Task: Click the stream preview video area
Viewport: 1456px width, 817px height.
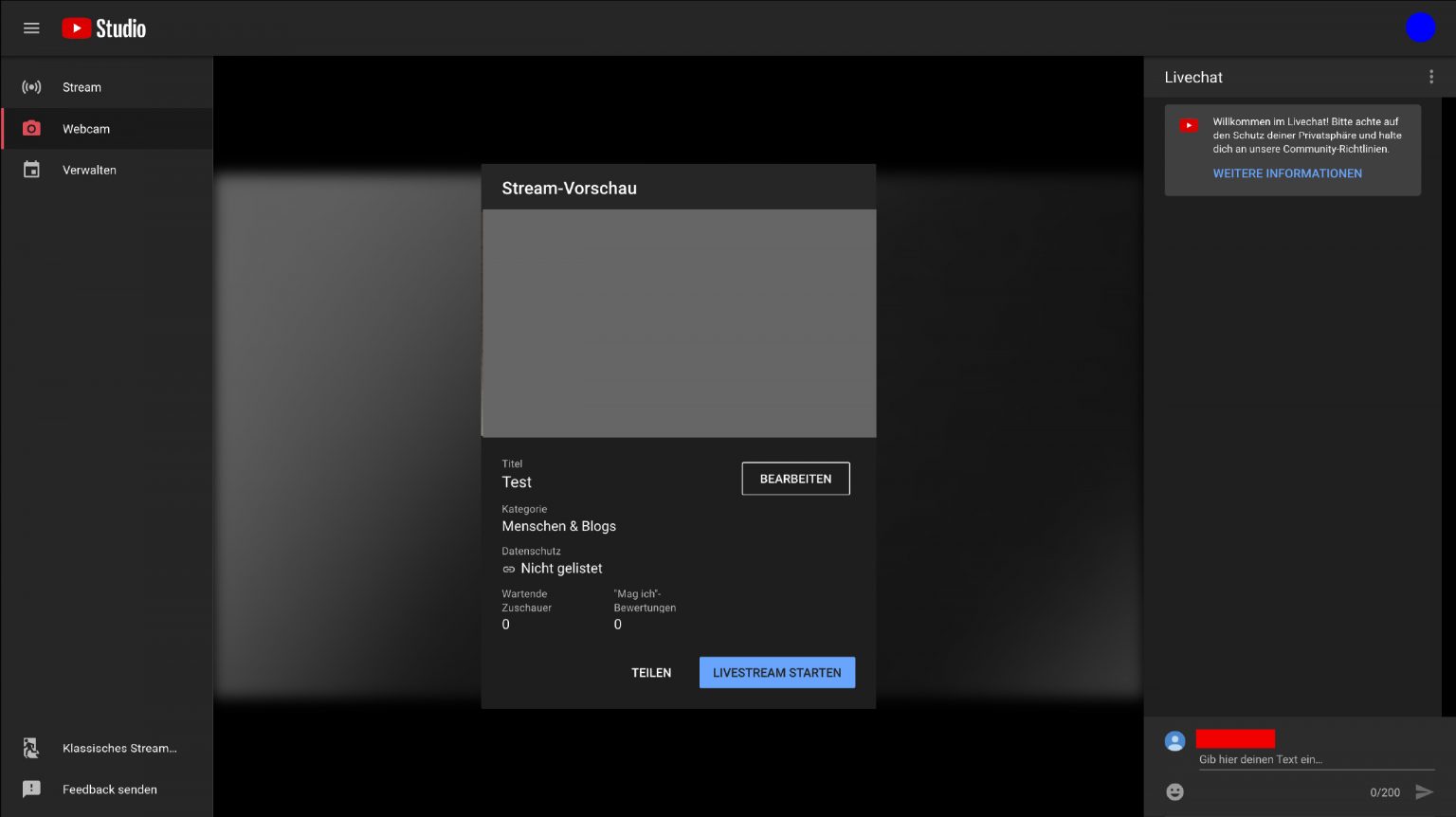Action: click(679, 323)
